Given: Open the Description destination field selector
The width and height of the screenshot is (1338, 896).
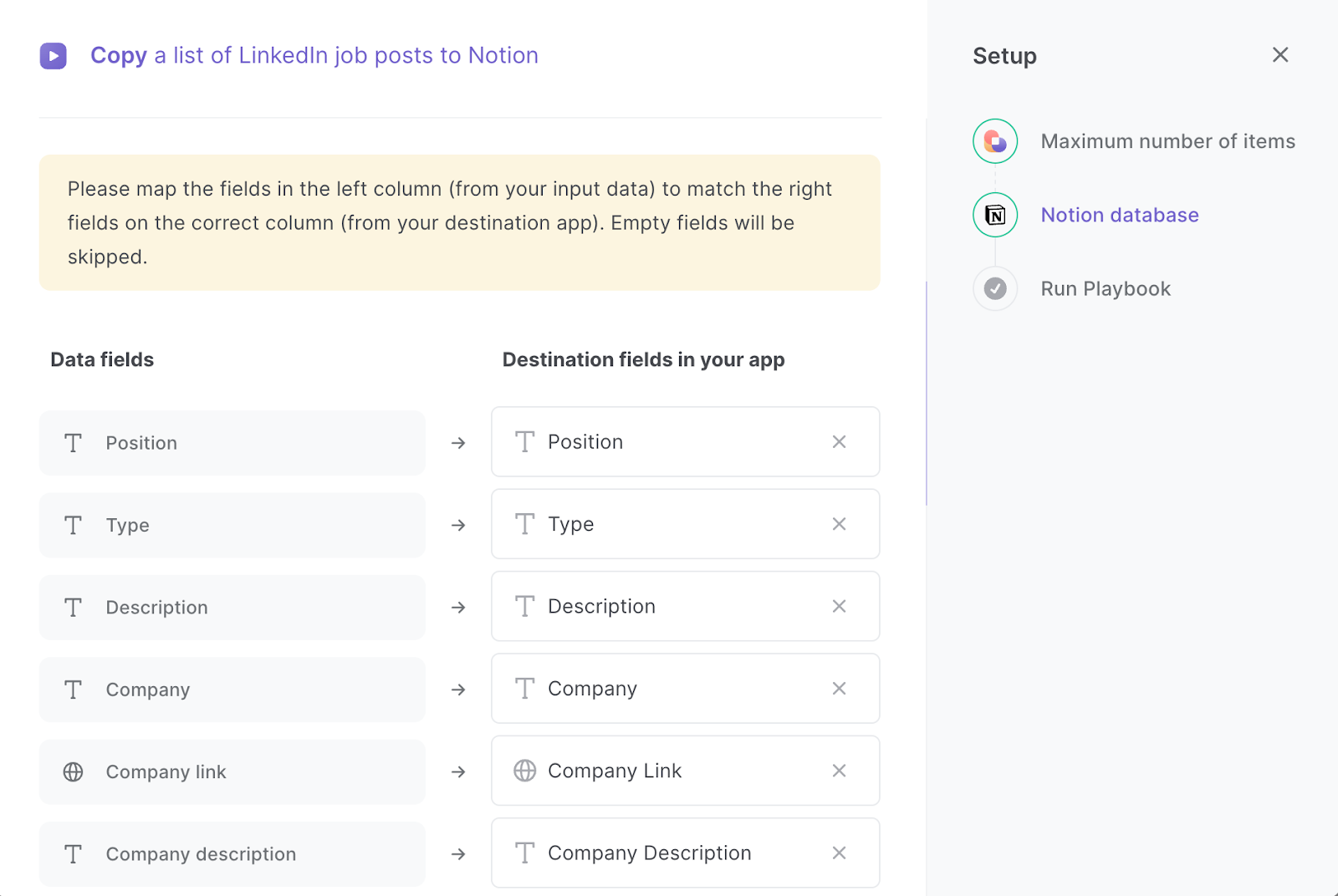Looking at the screenshot, I should (686, 606).
